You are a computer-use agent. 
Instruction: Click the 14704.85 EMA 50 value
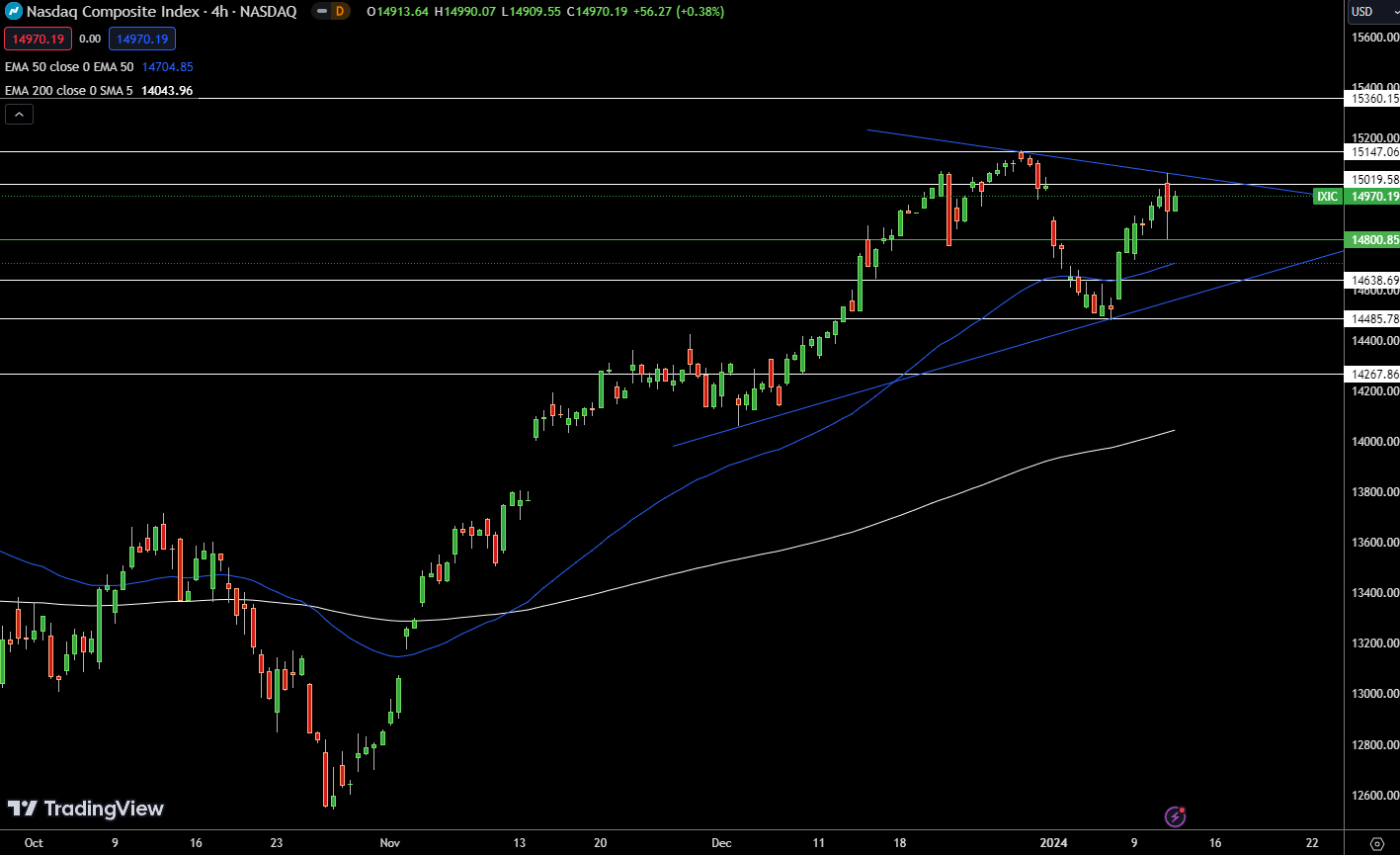coord(168,66)
